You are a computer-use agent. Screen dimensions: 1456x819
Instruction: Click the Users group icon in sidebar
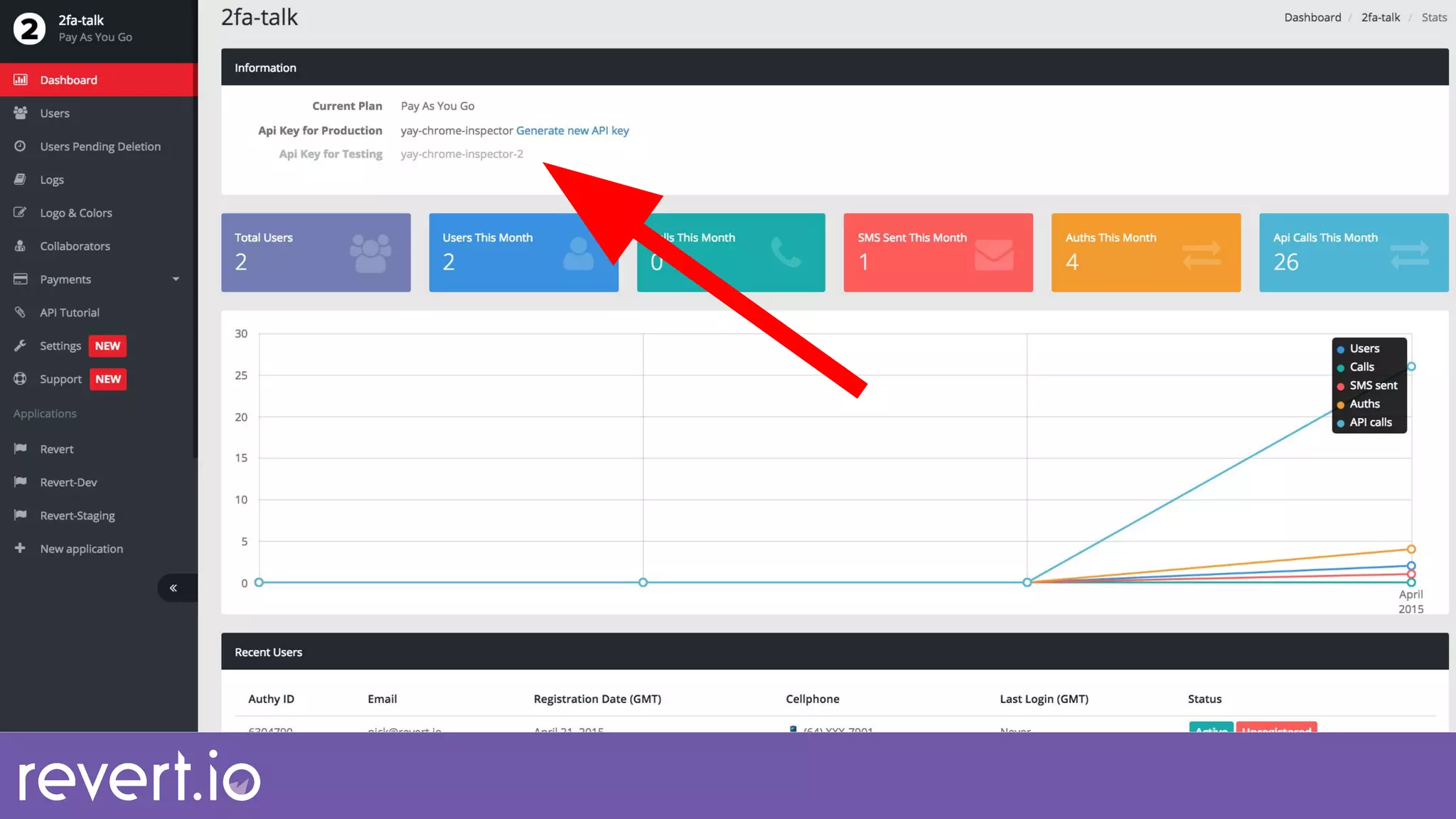pyautogui.click(x=20, y=113)
